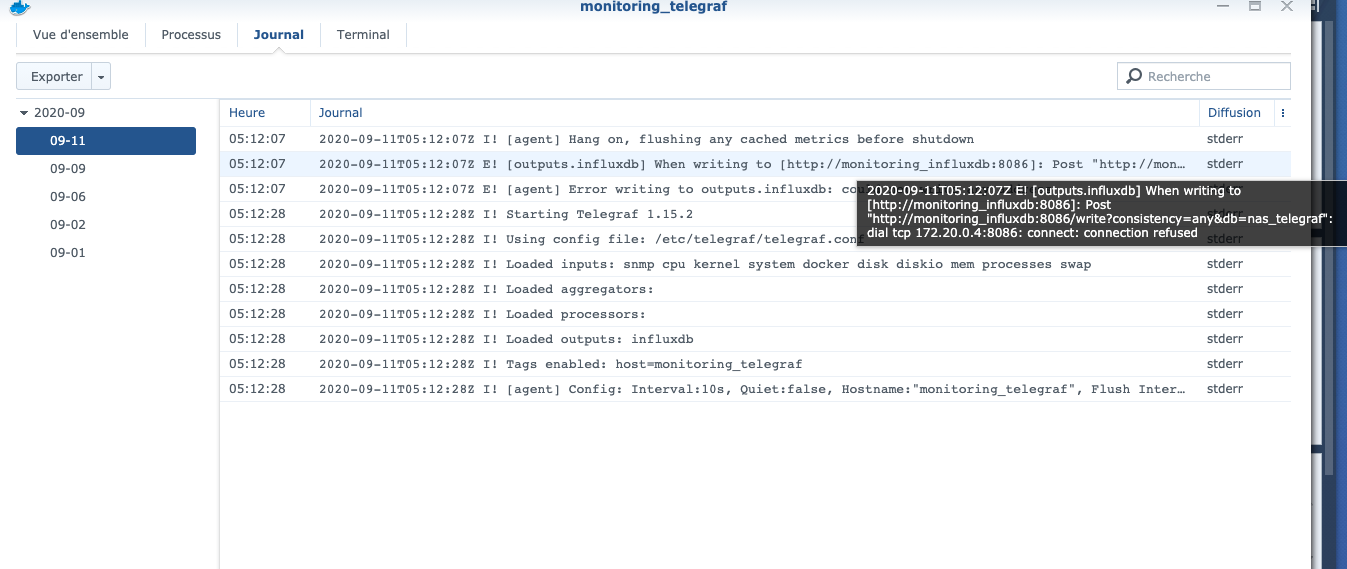This screenshot has width=1347, height=569.
Task: Select the 09-09 log date
Action: (106, 169)
